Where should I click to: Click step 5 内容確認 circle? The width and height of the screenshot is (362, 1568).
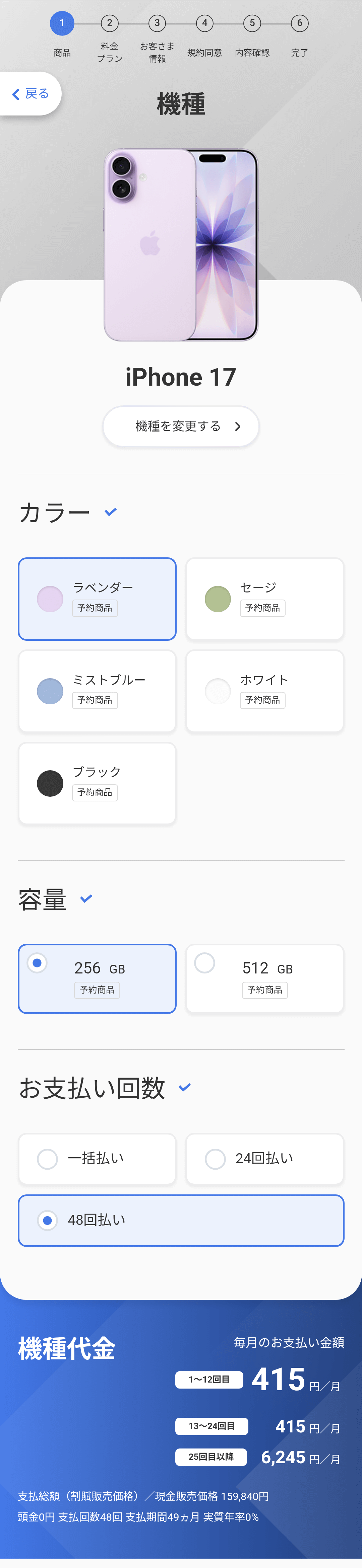point(252,24)
